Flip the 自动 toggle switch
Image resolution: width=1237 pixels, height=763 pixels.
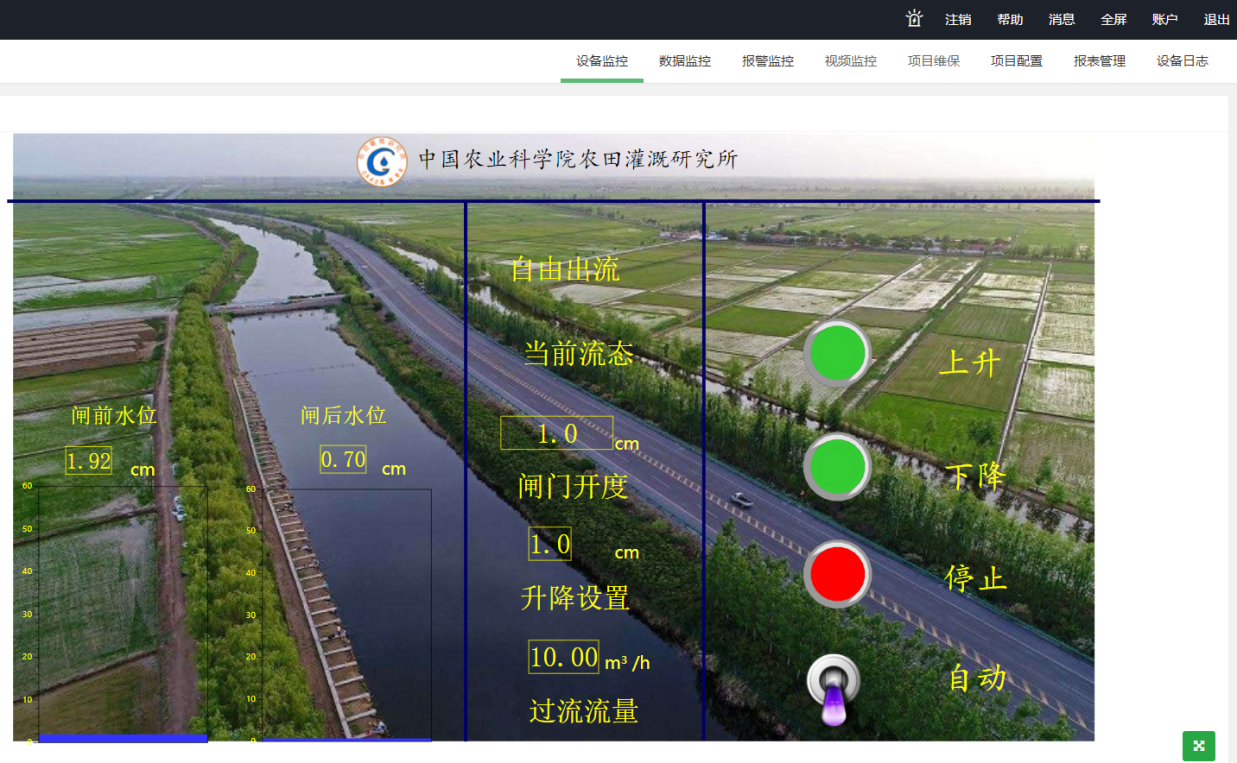click(834, 689)
